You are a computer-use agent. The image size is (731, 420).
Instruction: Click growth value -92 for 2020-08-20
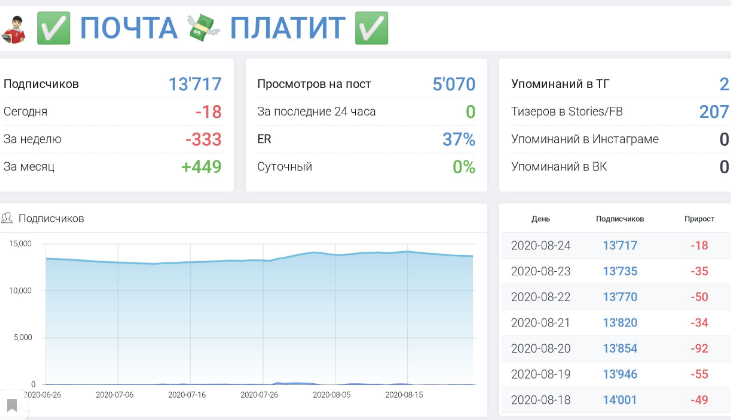pyautogui.click(x=699, y=348)
